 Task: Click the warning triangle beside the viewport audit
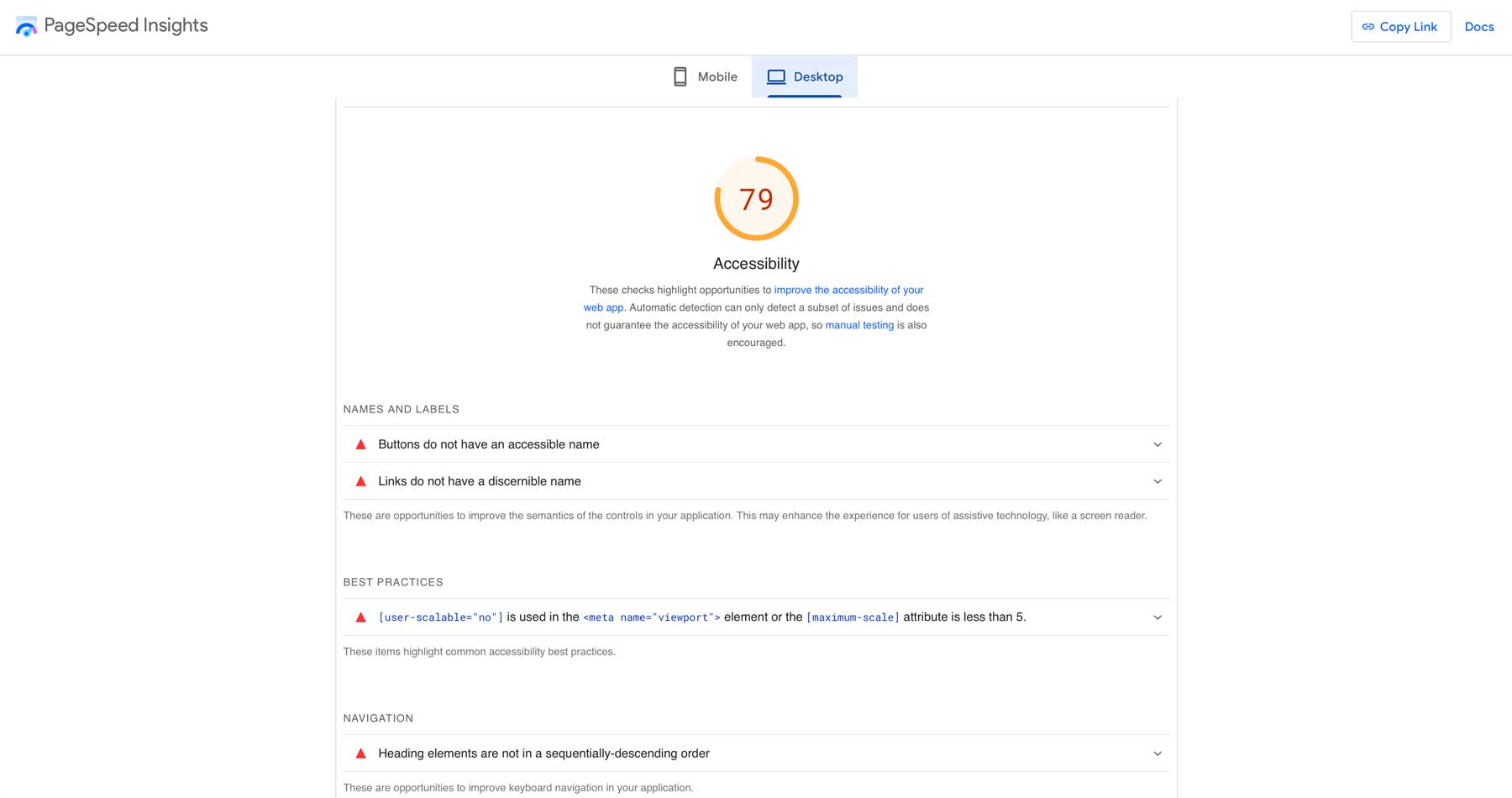click(360, 617)
